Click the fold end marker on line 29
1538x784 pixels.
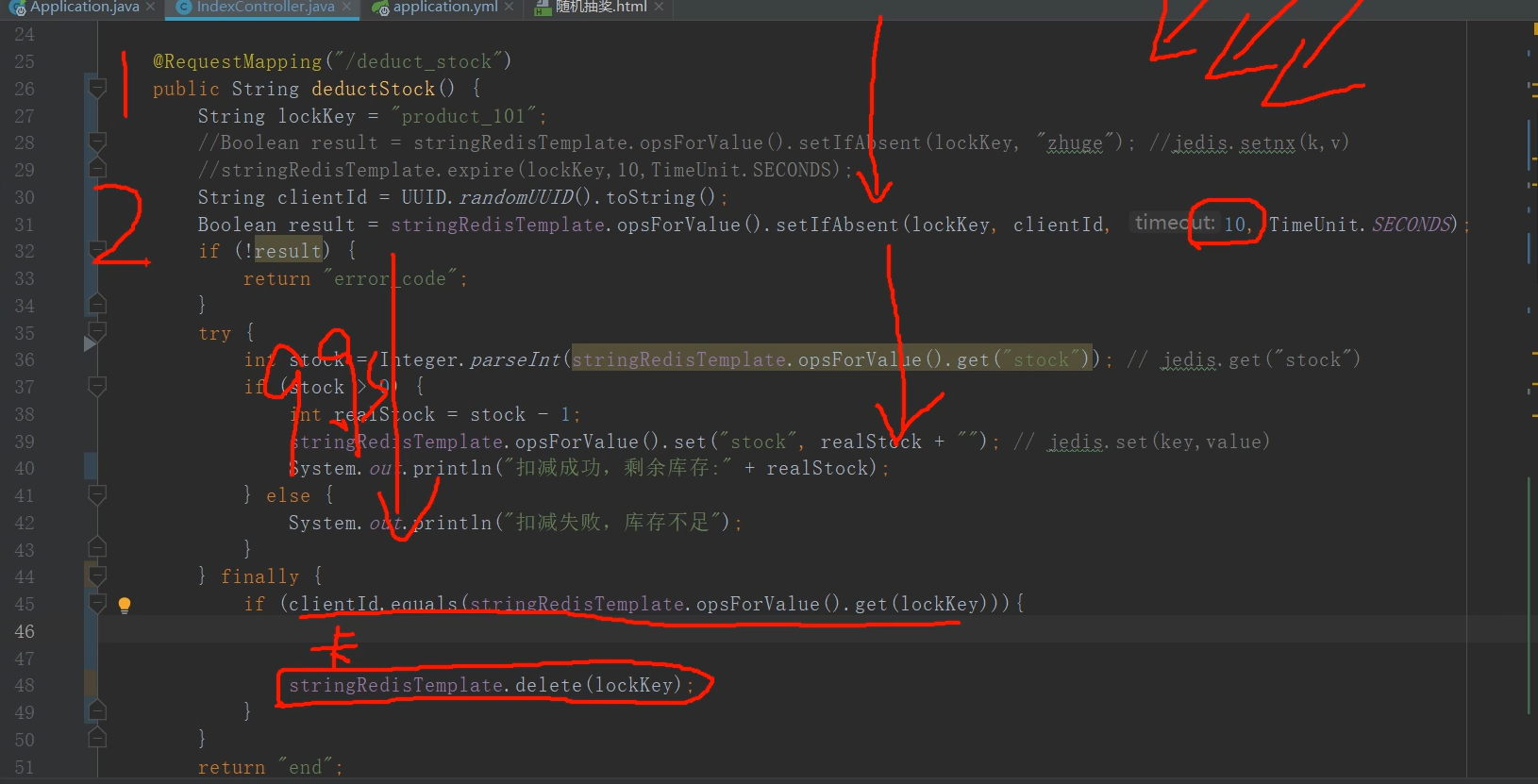click(97, 169)
